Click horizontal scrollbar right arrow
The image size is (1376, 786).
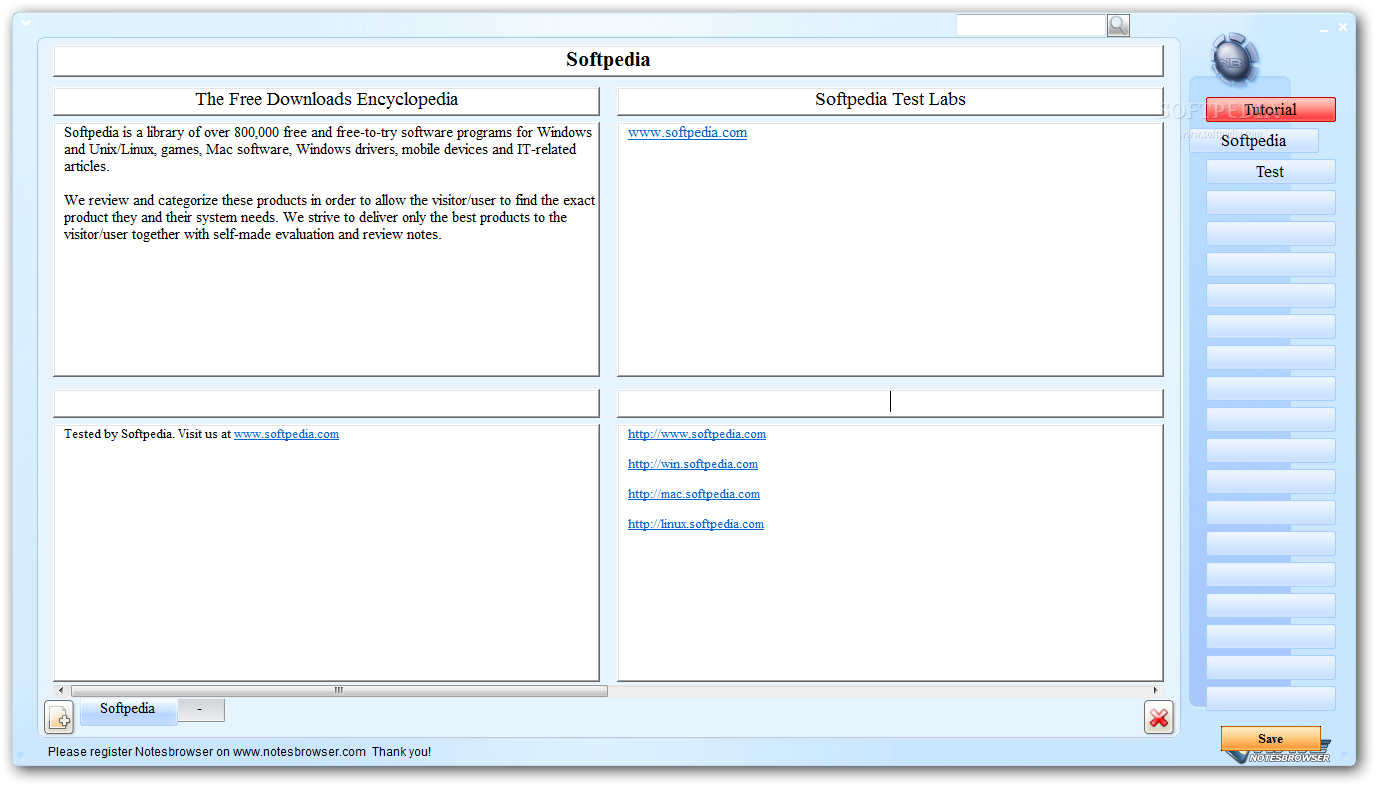[x=1156, y=690]
